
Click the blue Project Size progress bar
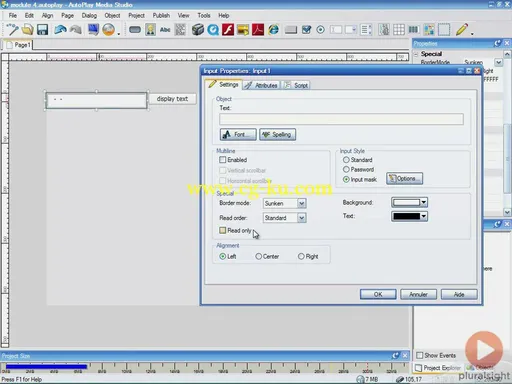[x=46, y=367]
